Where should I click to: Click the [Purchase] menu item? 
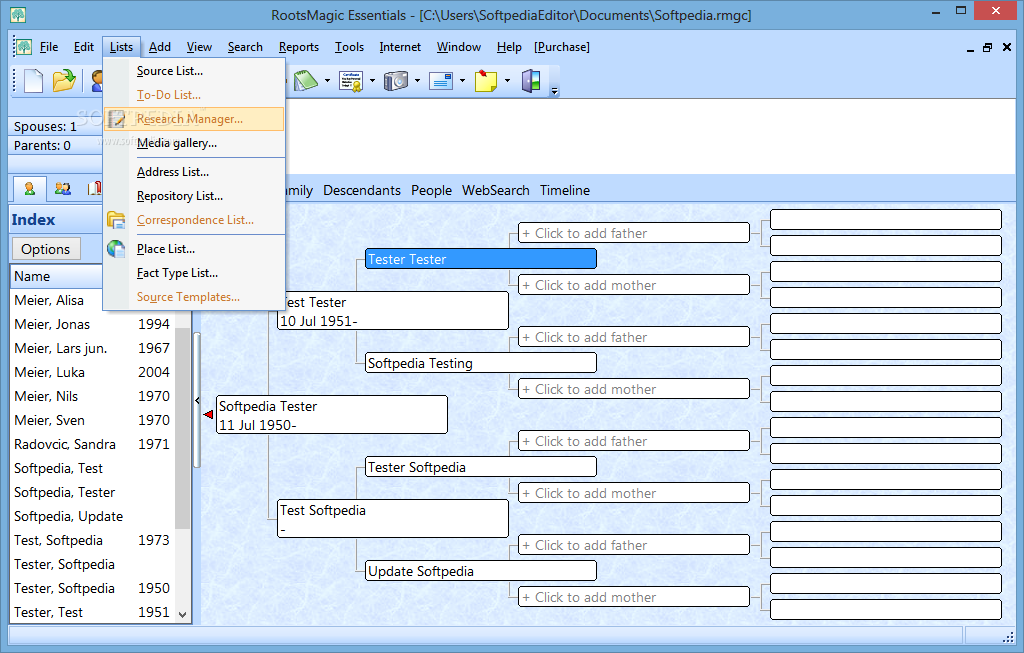tap(562, 47)
